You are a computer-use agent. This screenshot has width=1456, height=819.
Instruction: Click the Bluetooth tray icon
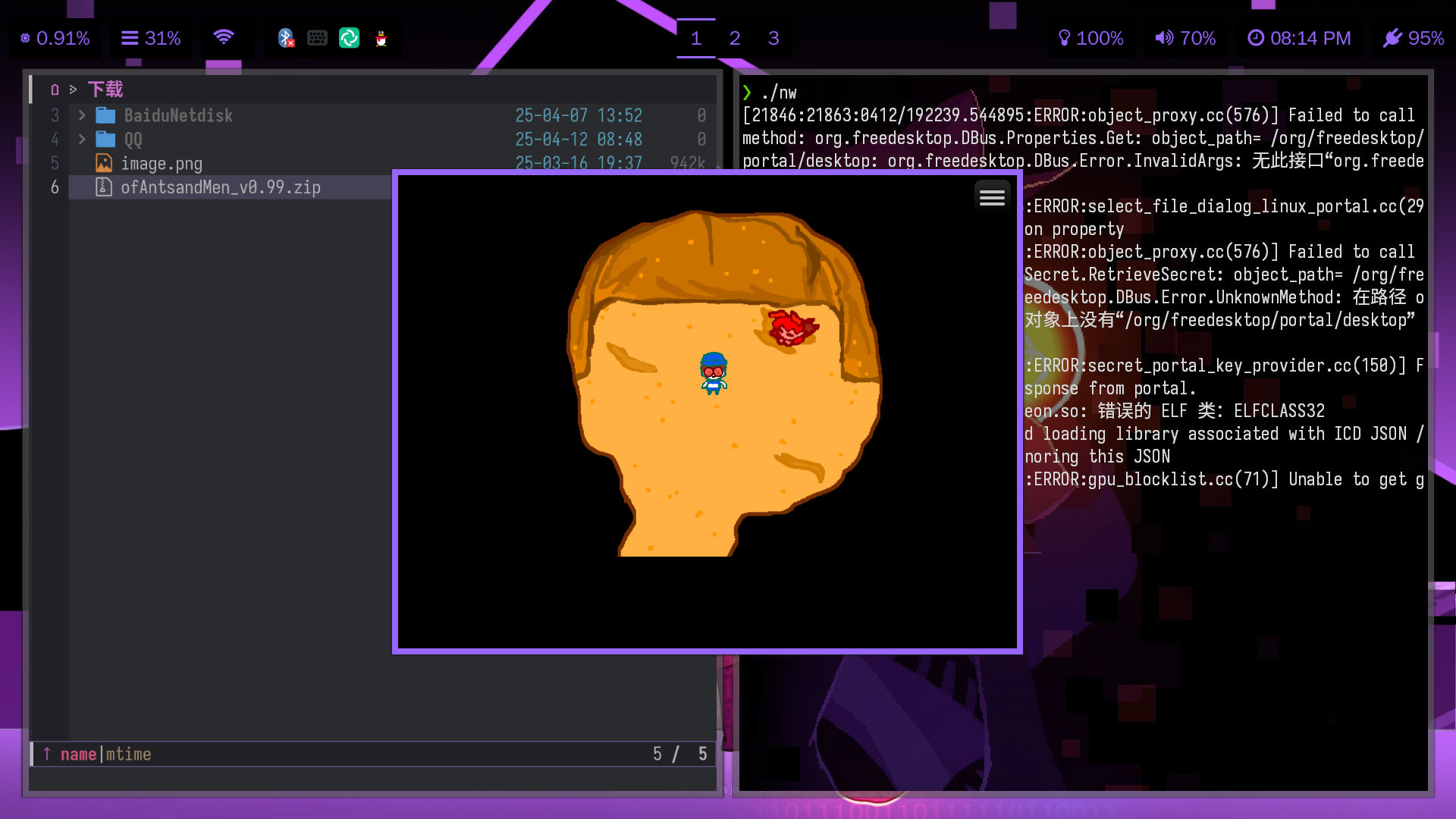(x=286, y=38)
